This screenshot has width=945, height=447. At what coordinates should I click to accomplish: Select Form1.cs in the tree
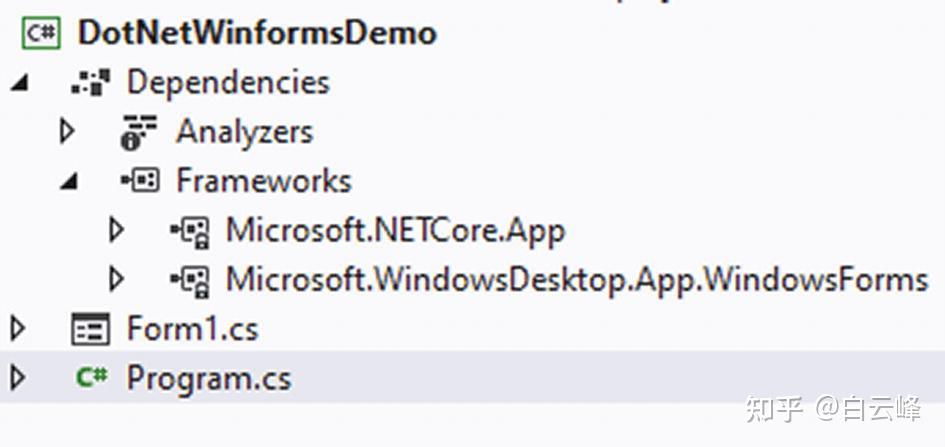193,329
